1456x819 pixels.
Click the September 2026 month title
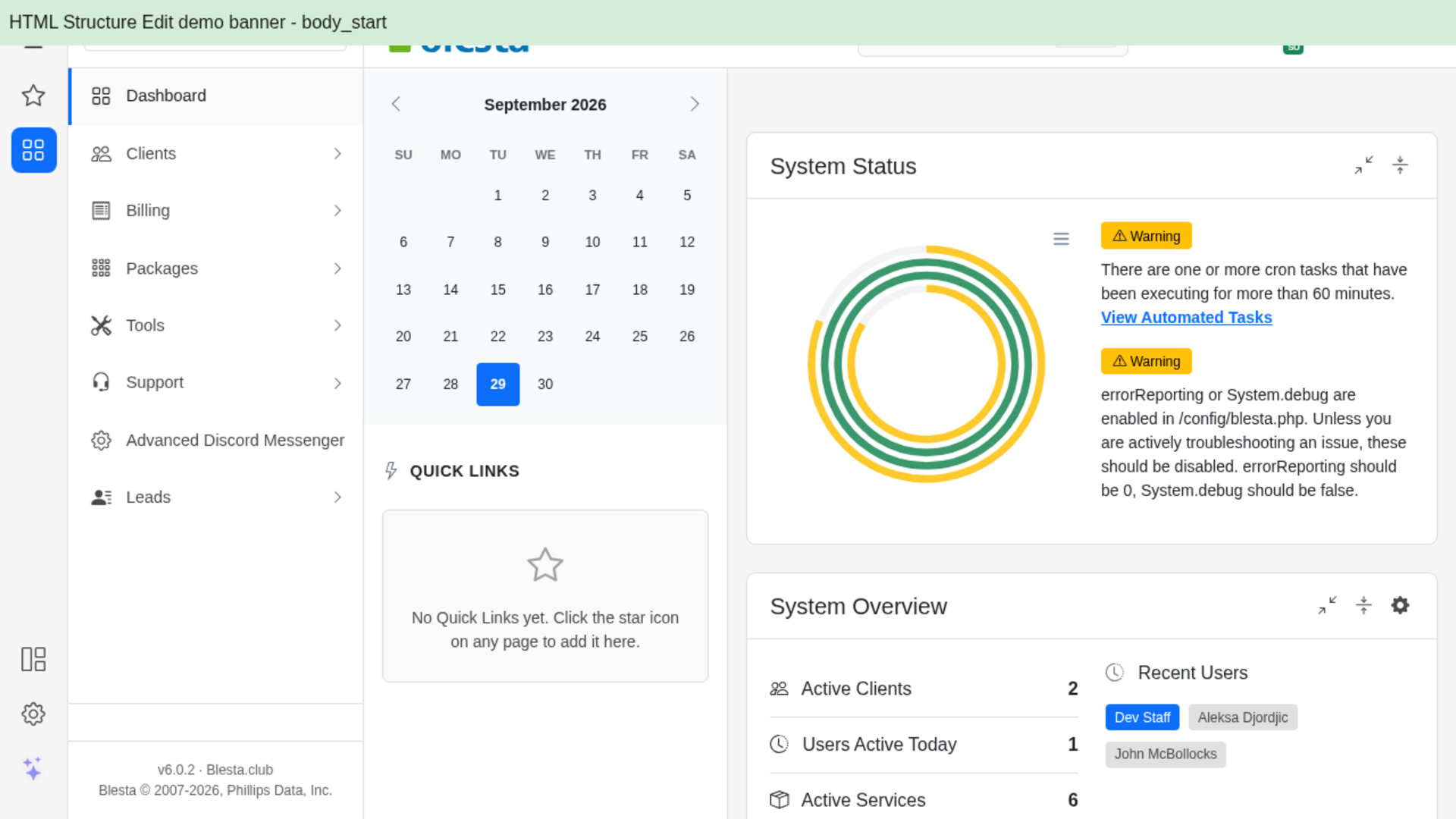pyautogui.click(x=545, y=105)
